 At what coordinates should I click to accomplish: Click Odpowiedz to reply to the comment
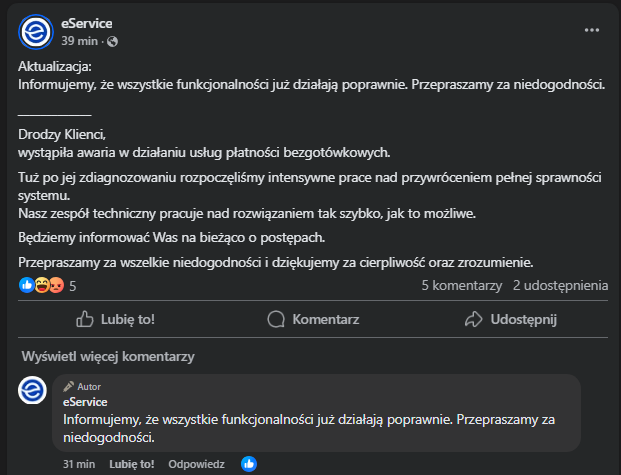[196, 464]
